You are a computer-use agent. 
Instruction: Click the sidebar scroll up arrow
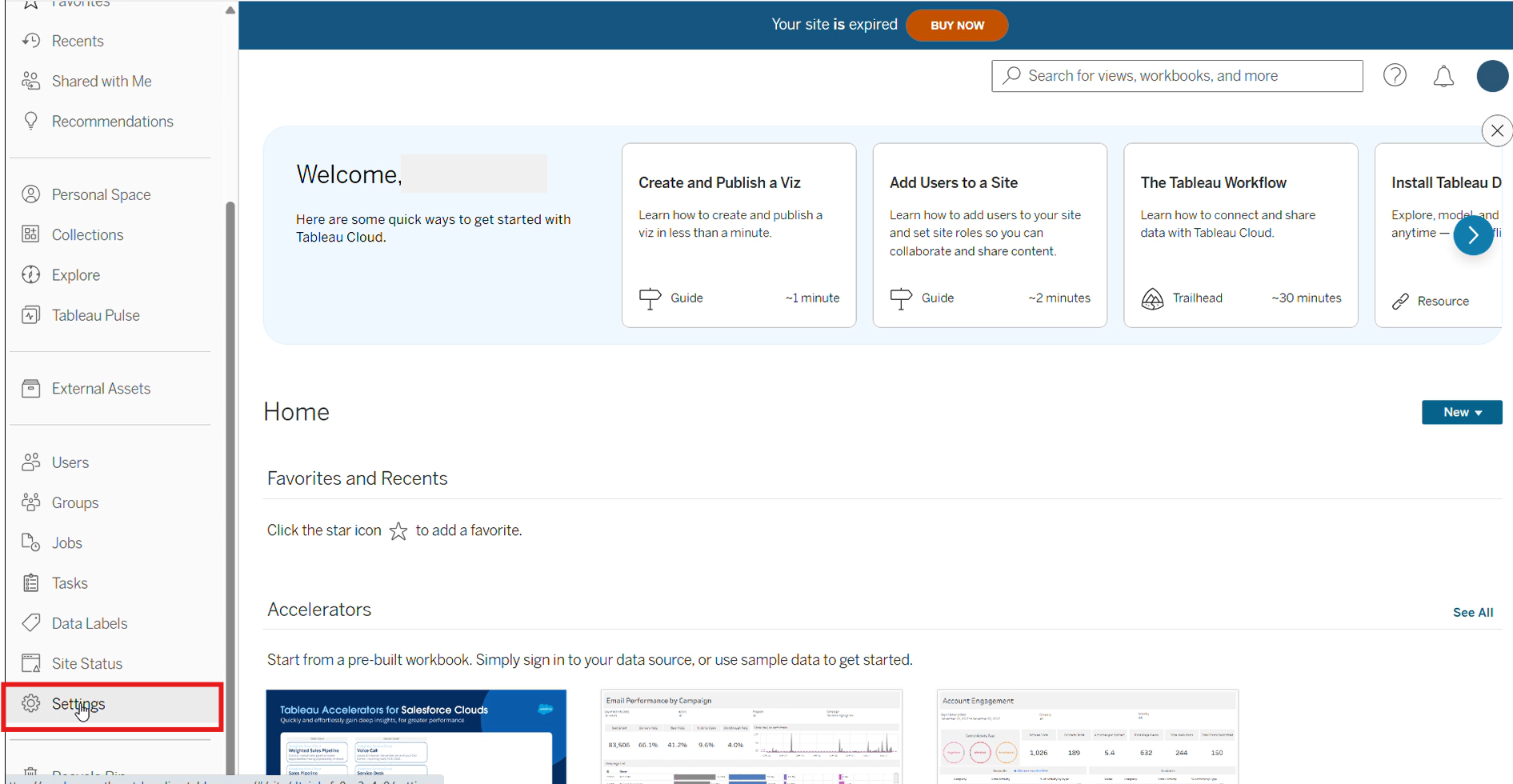pyautogui.click(x=230, y=10)
